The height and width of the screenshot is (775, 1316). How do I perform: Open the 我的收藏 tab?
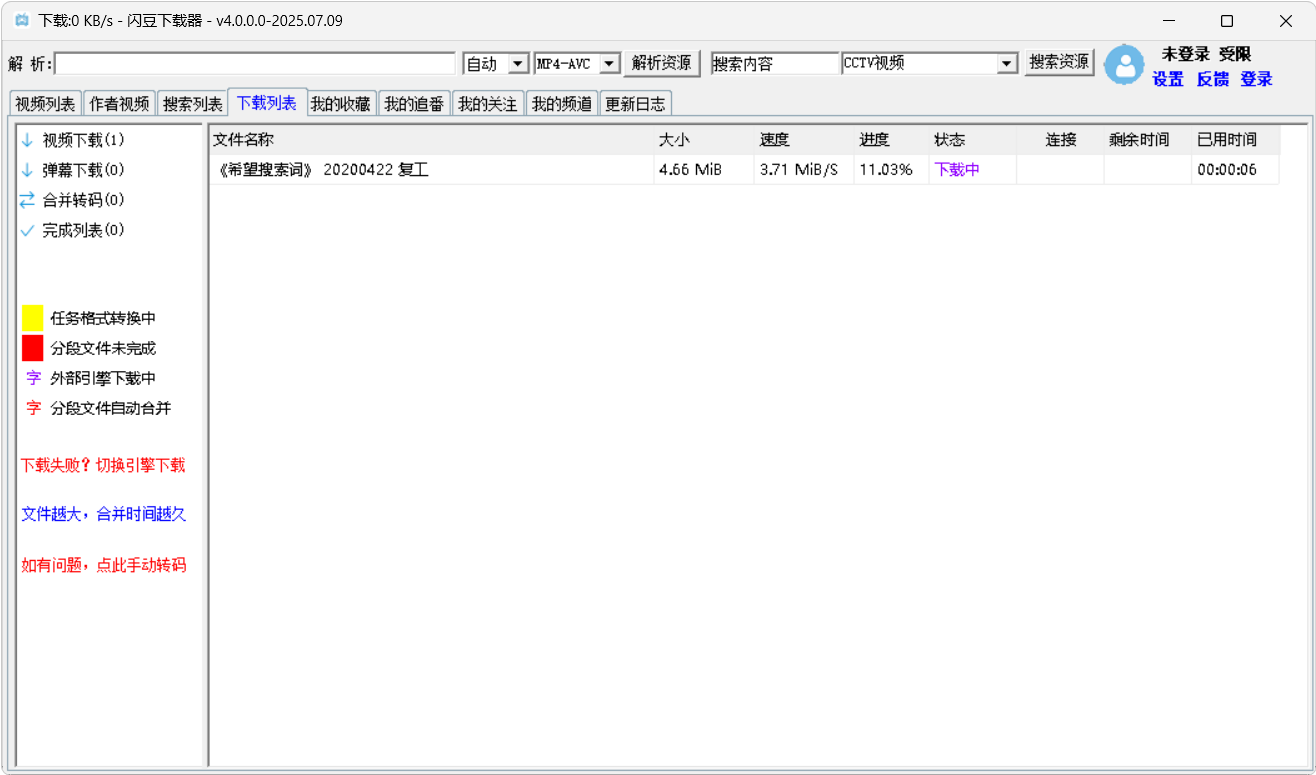coord(340,104)
